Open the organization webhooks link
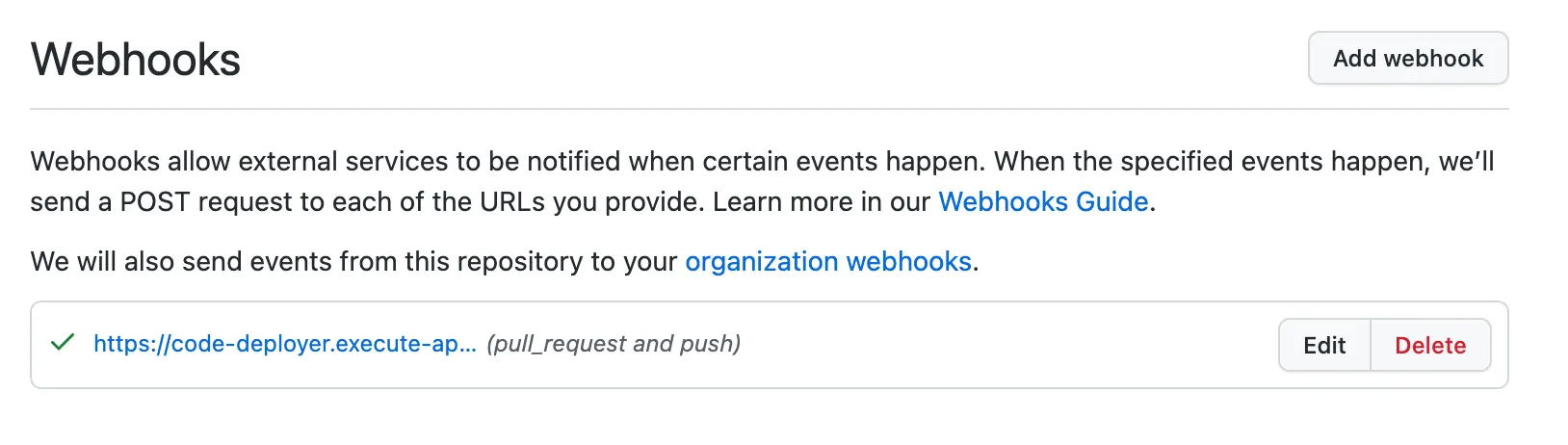The image size is (1568, 445). point(827,261)
